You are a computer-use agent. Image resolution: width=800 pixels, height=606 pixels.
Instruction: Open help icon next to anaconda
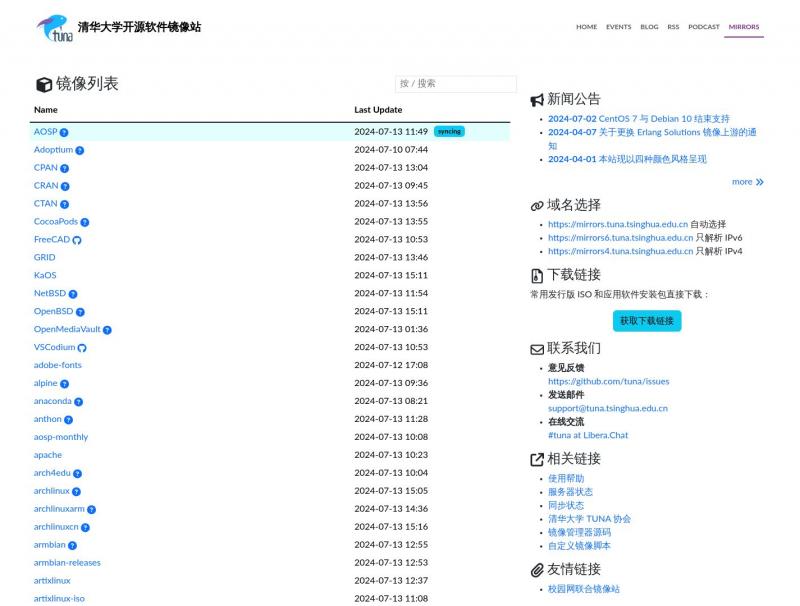point(78,402)
